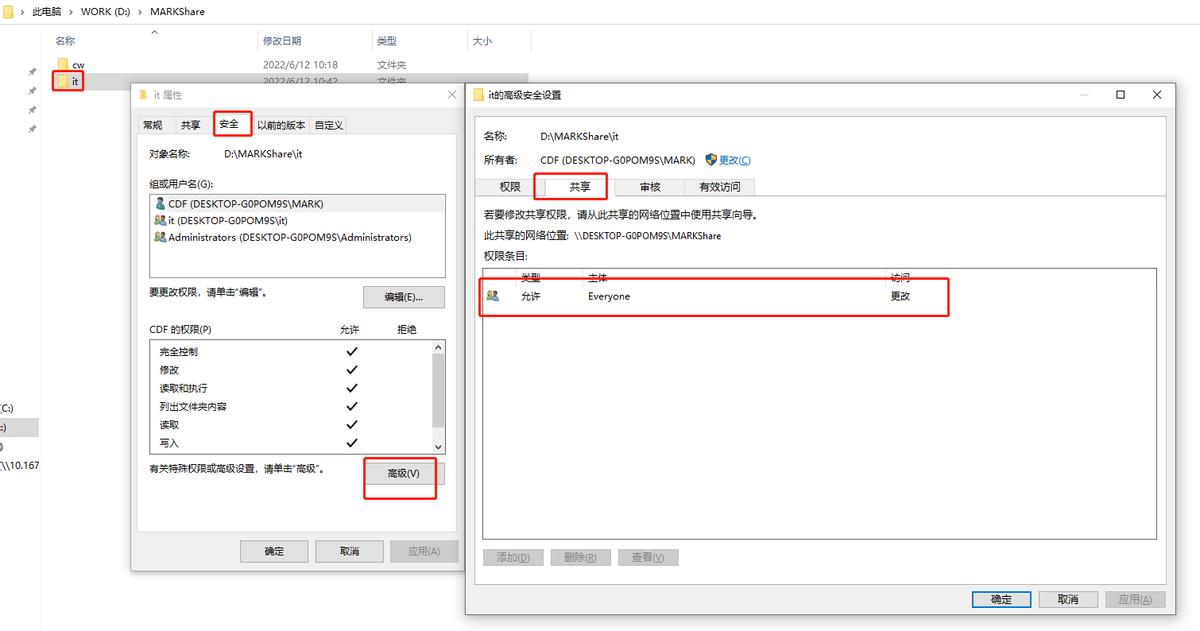1200x631 pixels.
Task: Select the Administrators group icon
Action: 159,237
